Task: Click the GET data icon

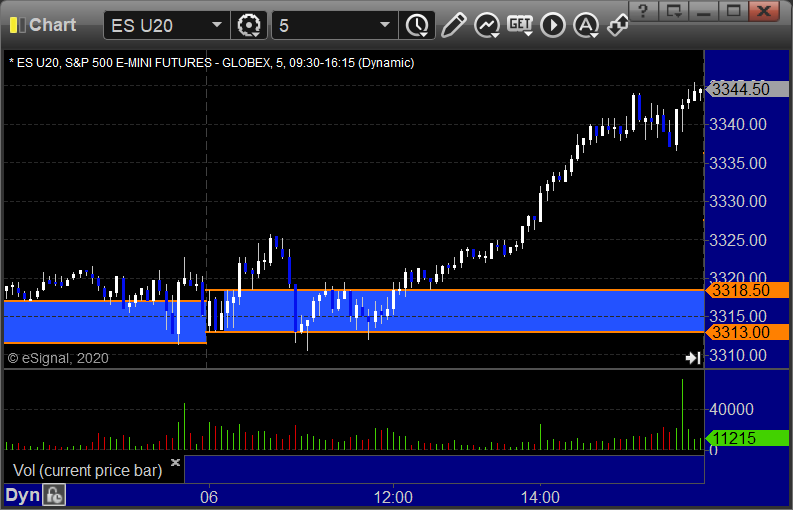Action: 520,25
